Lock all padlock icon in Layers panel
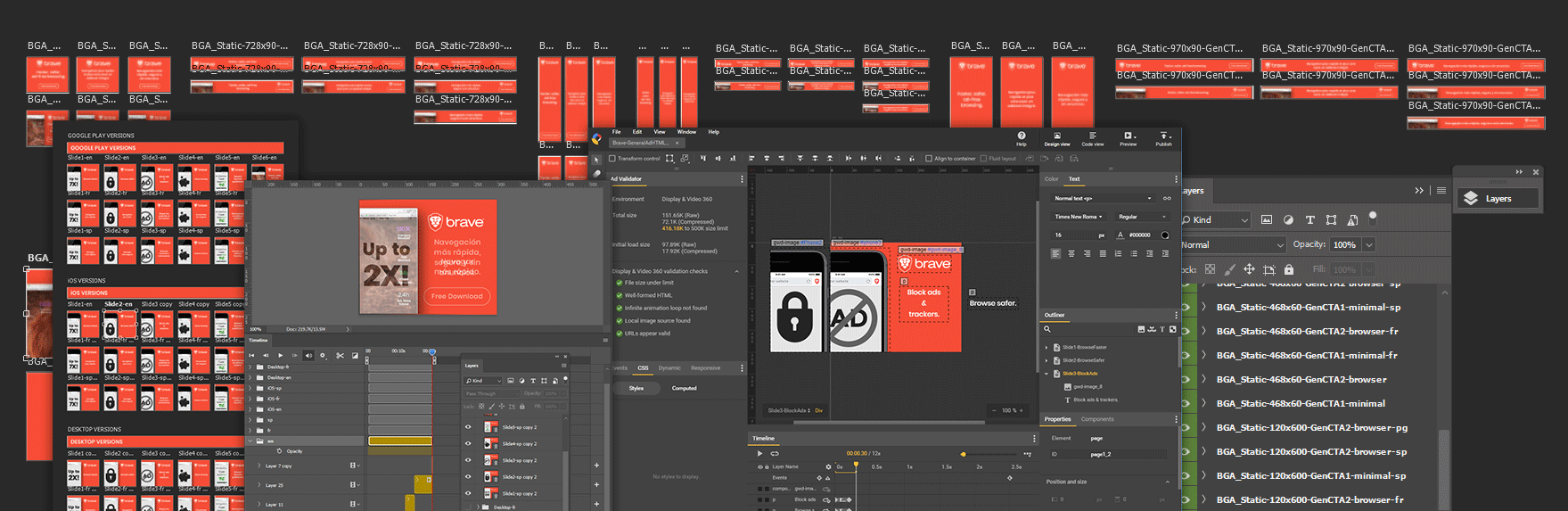This screenshot has height=511, width=1568. (1288, 268)
